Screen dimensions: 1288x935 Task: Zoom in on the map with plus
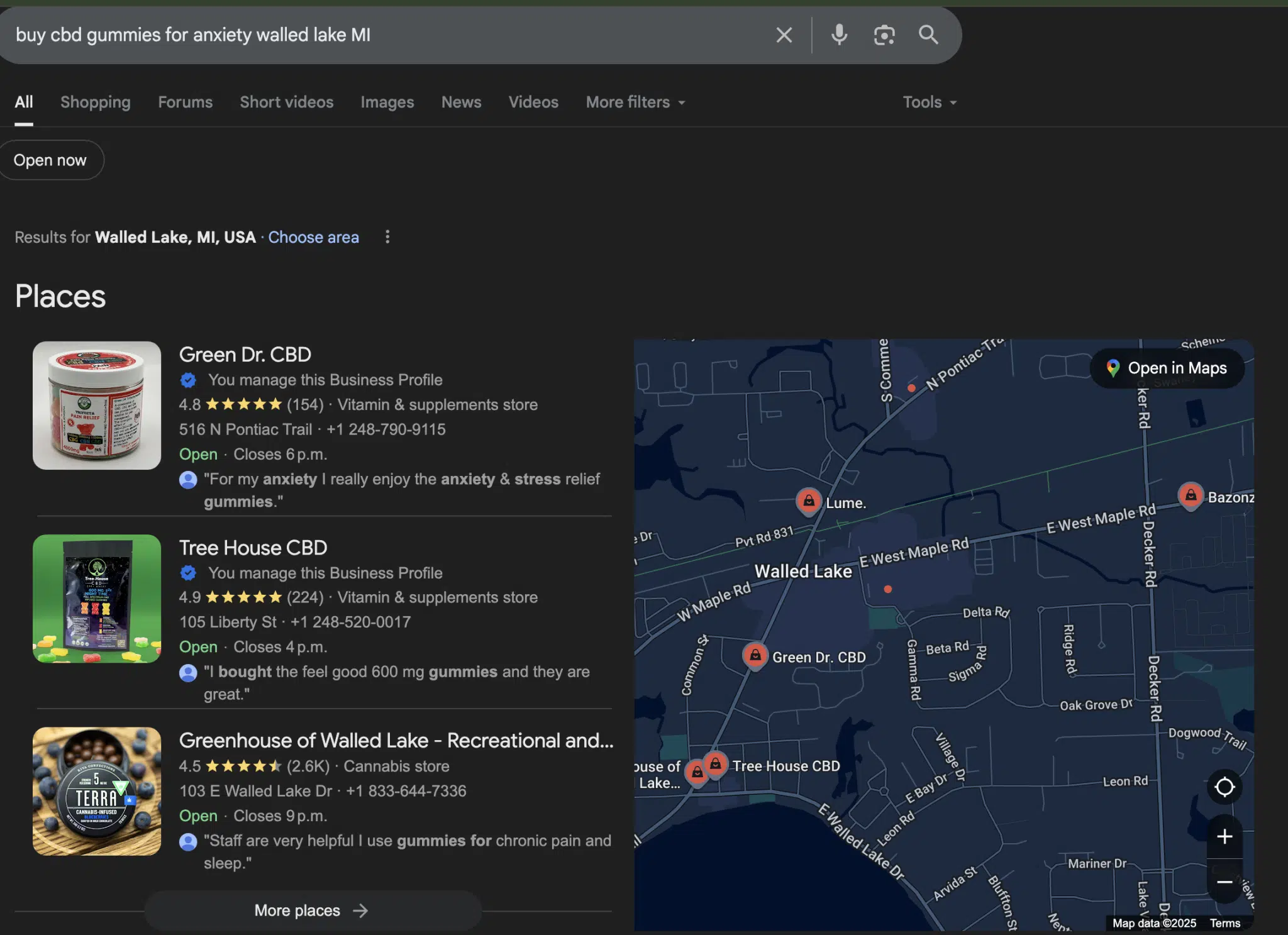click(1224, 836)
